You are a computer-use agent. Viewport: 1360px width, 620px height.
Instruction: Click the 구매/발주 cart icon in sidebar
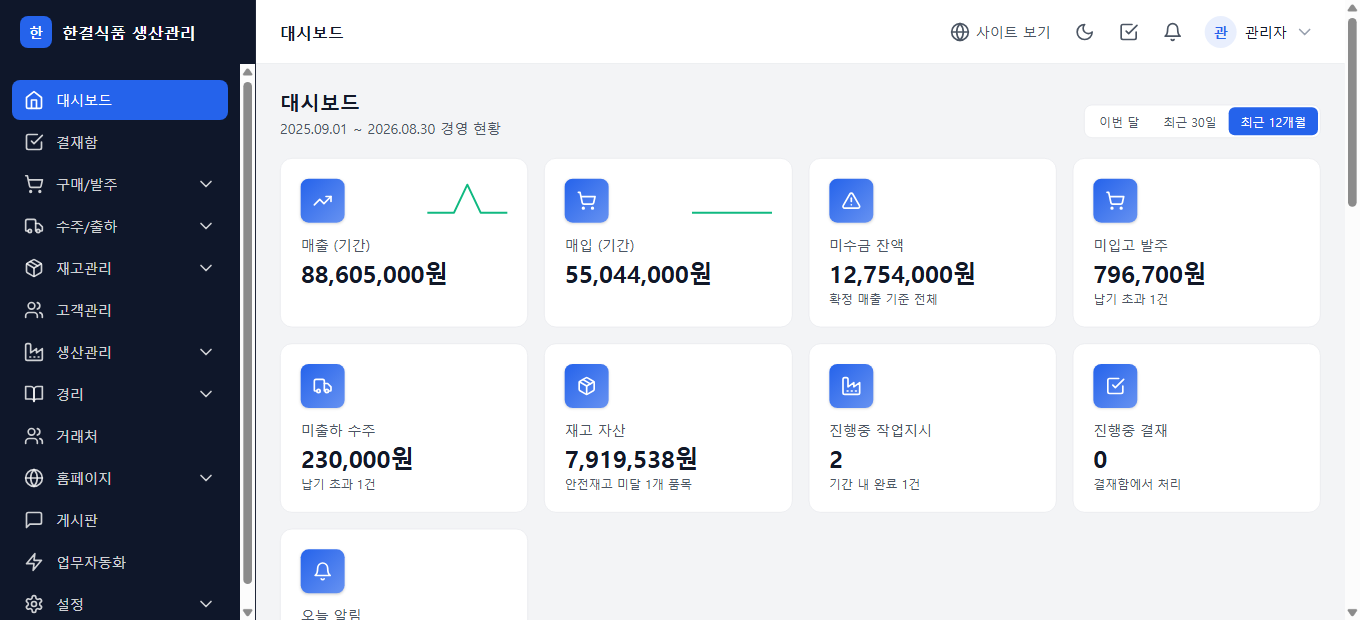pyautogui.click(x=34, y=184)
